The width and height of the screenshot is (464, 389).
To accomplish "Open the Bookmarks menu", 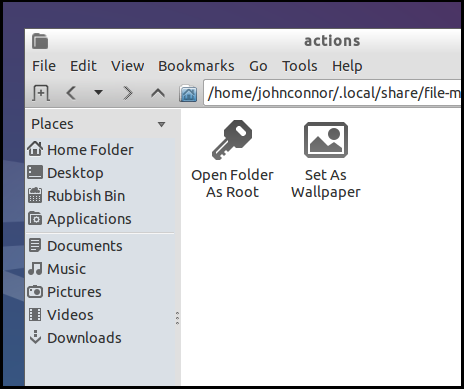I will tap(196, 66).
